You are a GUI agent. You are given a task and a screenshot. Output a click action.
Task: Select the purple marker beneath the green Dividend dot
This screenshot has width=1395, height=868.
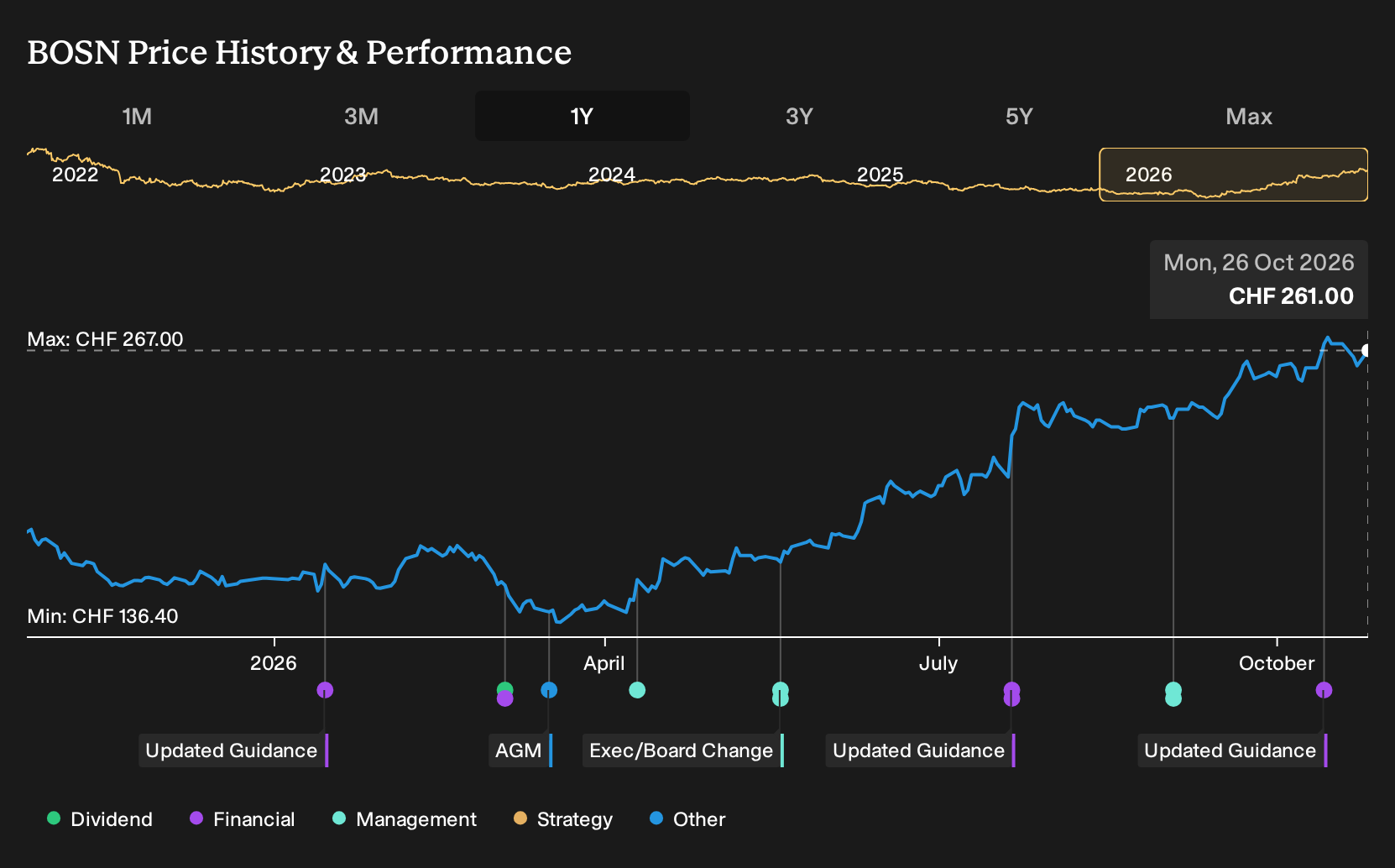(x=504, y=698)
